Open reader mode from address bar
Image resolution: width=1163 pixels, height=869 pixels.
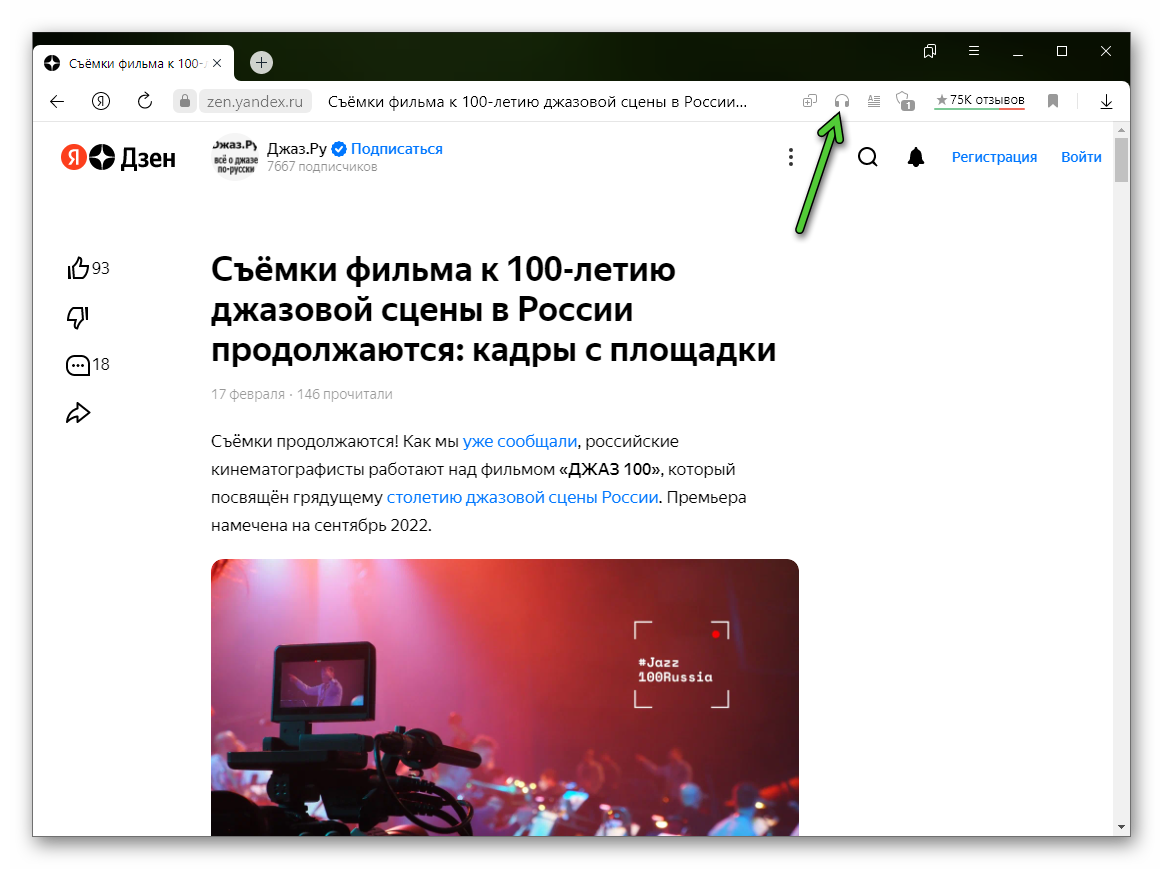tap(873, 101)
